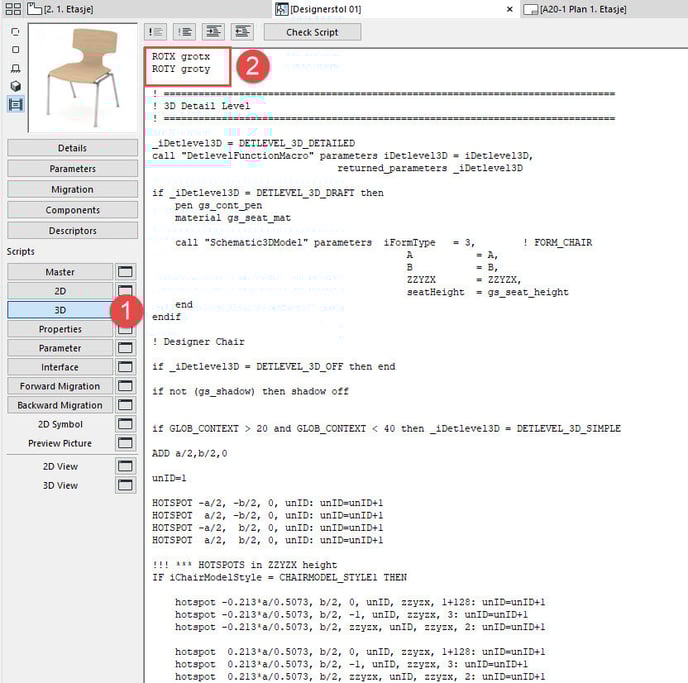Click the layout icon of A20-1 Plan tab
The image size is (688, 683).
530,9
